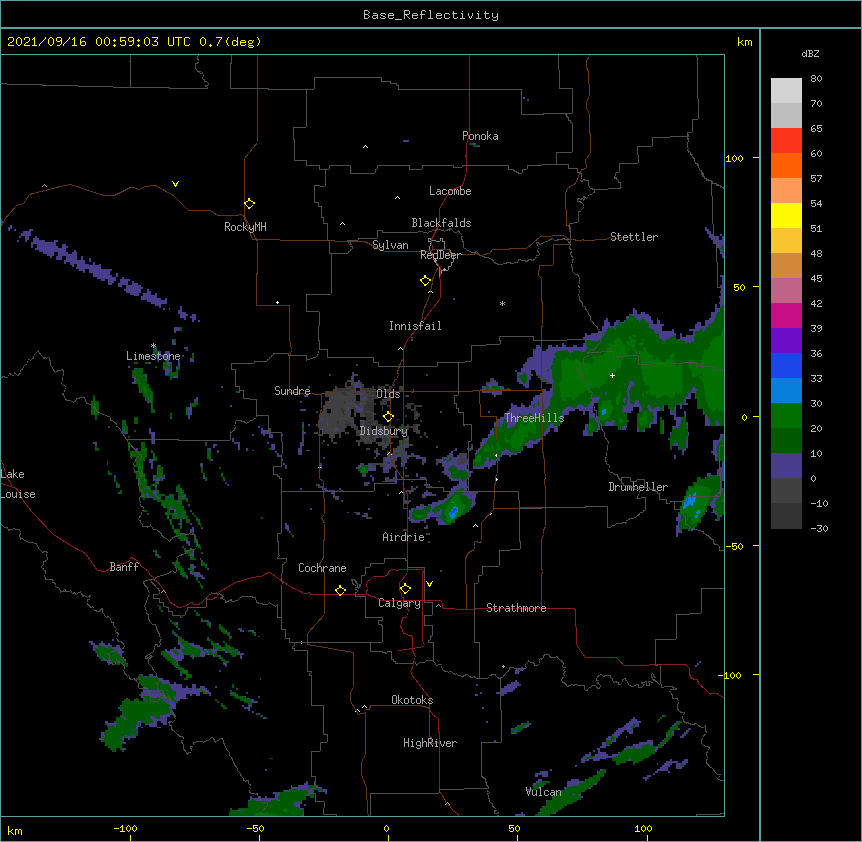Select the Olds town label
Image resolution: width=862 pixels, height=842 pixels.
point(388,394)
